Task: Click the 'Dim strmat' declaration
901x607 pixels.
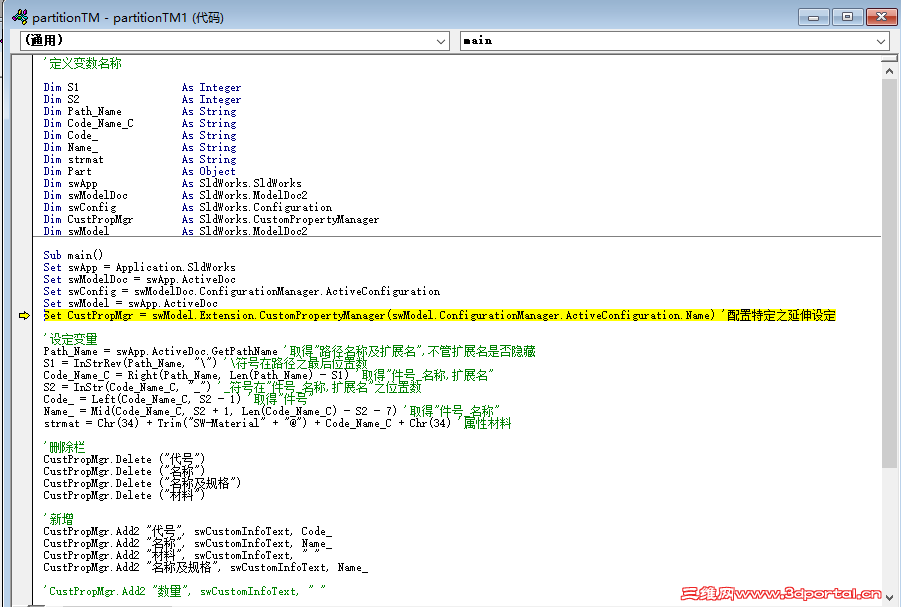Action: point(140,160)
